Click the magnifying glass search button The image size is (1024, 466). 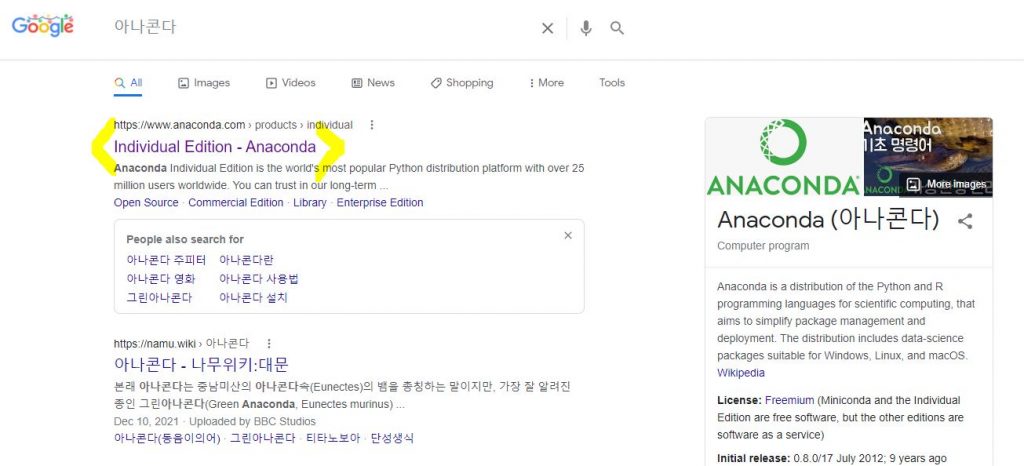[617, 28]
